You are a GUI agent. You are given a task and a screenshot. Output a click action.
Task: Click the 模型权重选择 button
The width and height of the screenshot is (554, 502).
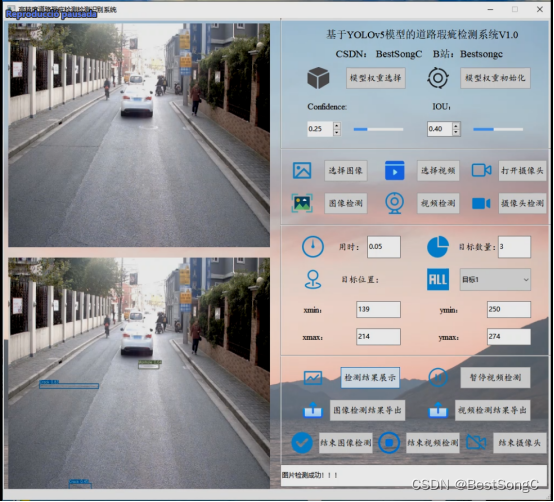[x=376, y=78]
